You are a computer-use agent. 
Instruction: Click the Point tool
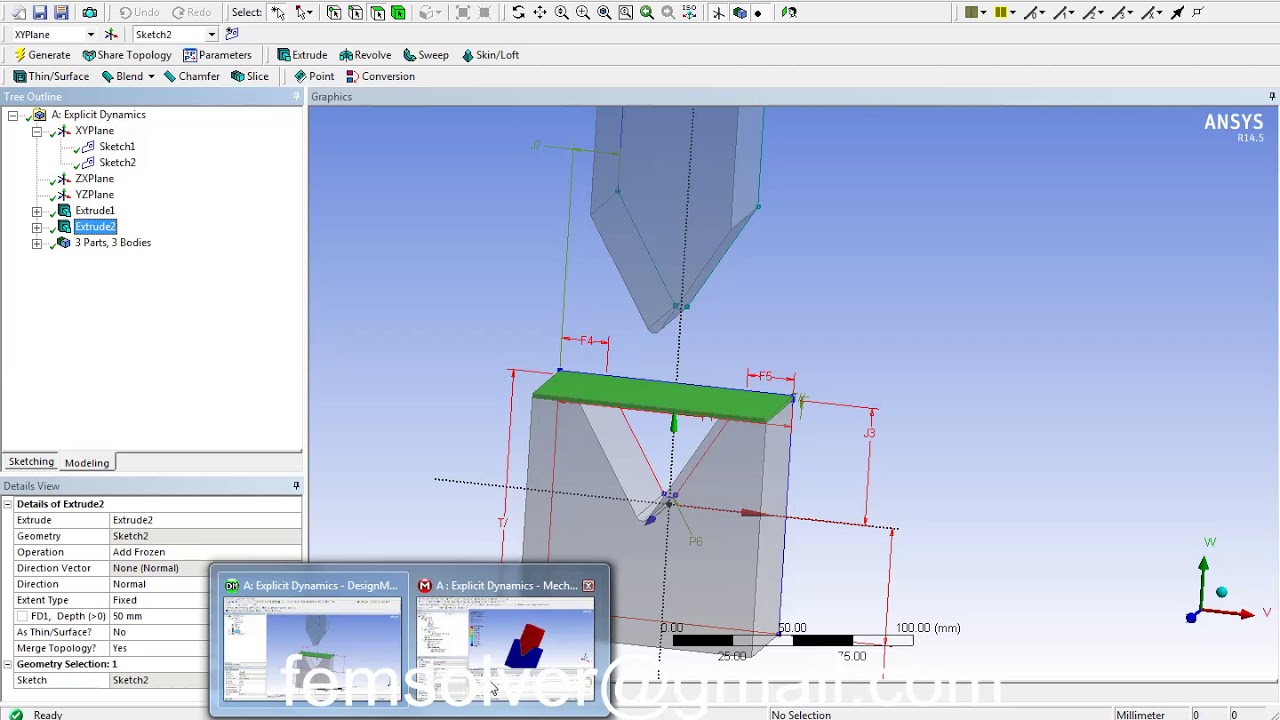coord(314,76)
